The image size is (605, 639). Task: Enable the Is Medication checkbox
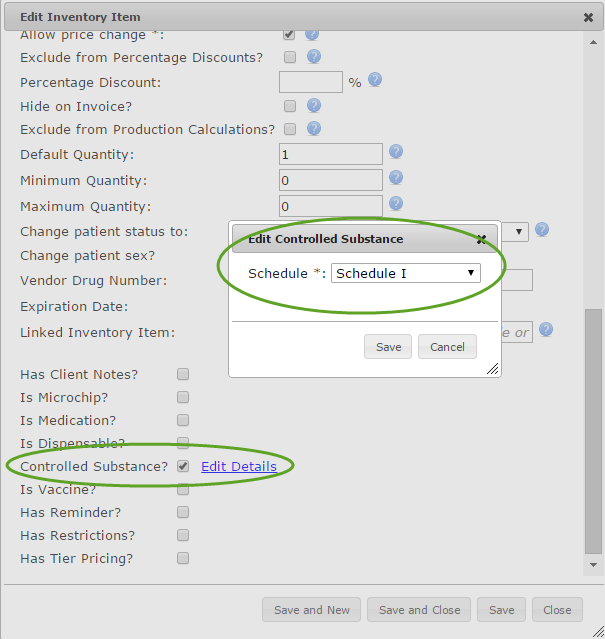pos(183,420)
